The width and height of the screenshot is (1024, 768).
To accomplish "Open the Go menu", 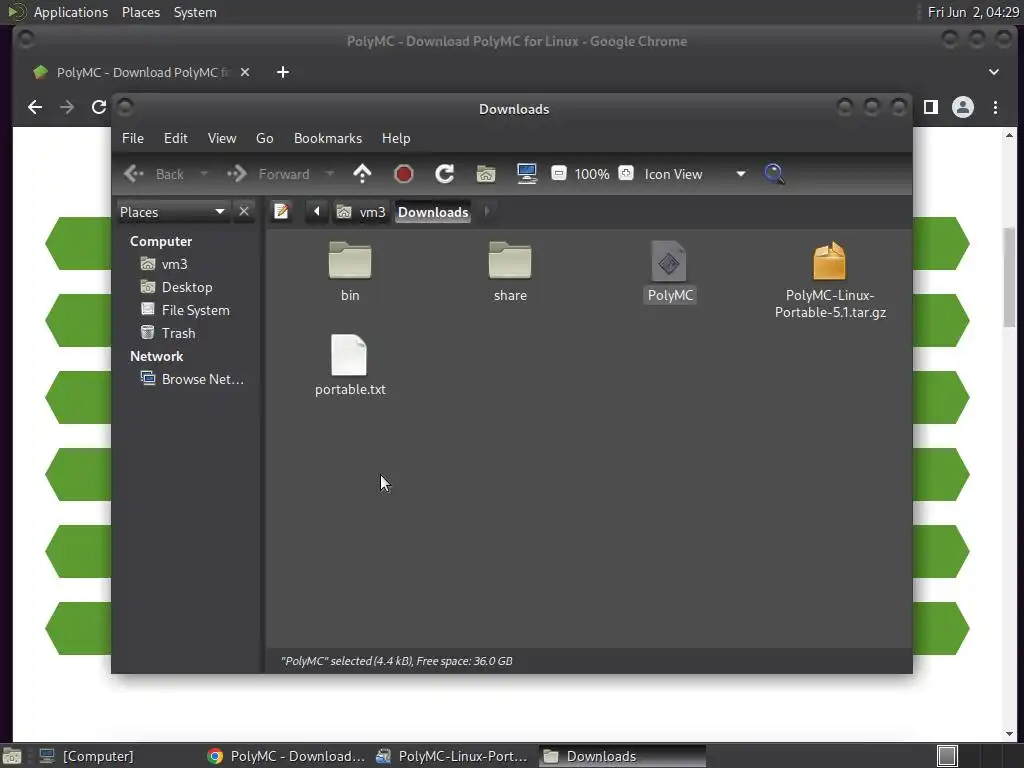I will (264, 138).
